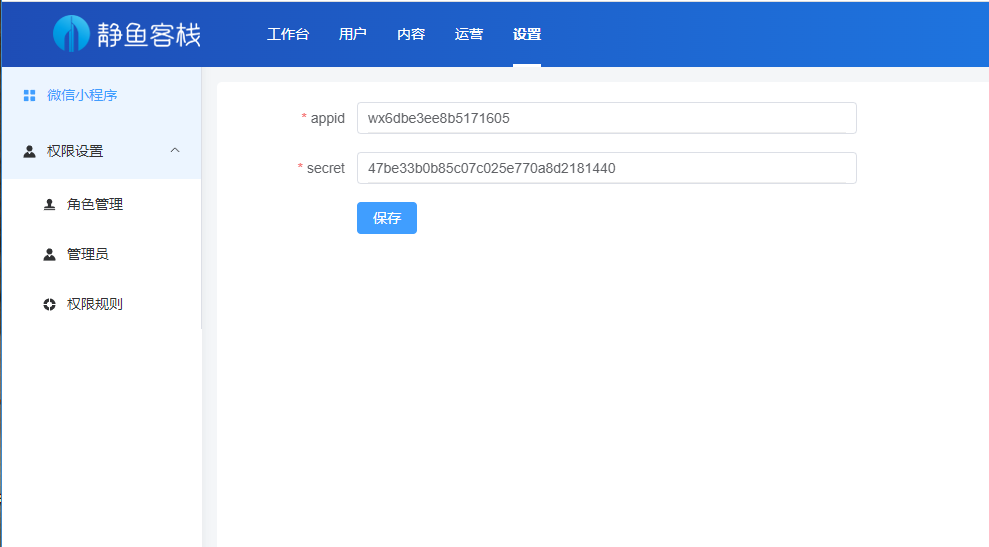Collapse the 权限设置 submenu using its chevron arrow
The height and width of the screenshot is (547, 989).
175,151
